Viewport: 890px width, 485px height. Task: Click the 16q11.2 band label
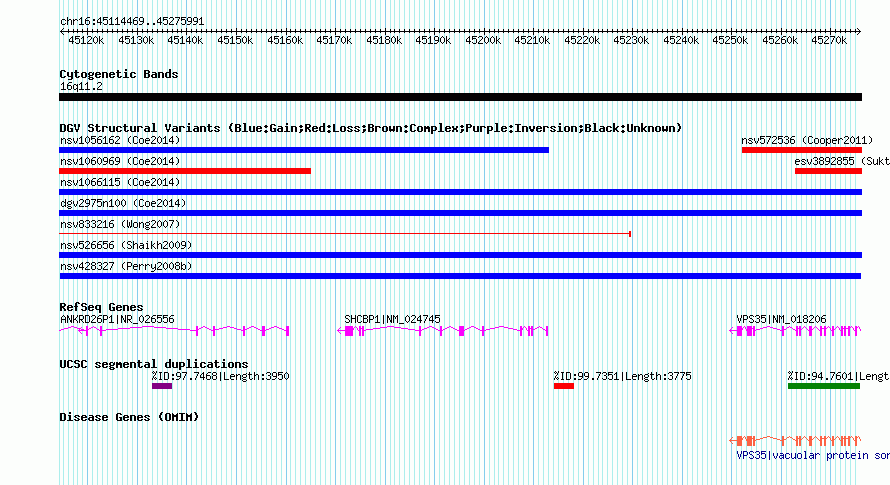pyautogui.click(x=81, y=86)
